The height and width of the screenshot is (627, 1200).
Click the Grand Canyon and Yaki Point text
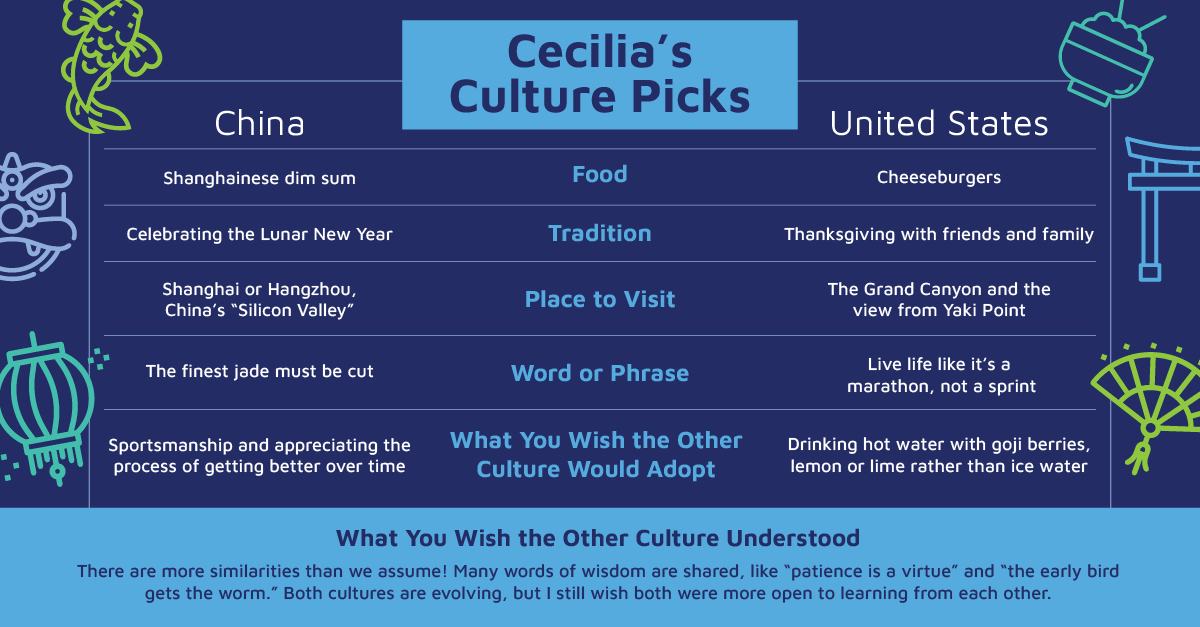pos(939,299)
